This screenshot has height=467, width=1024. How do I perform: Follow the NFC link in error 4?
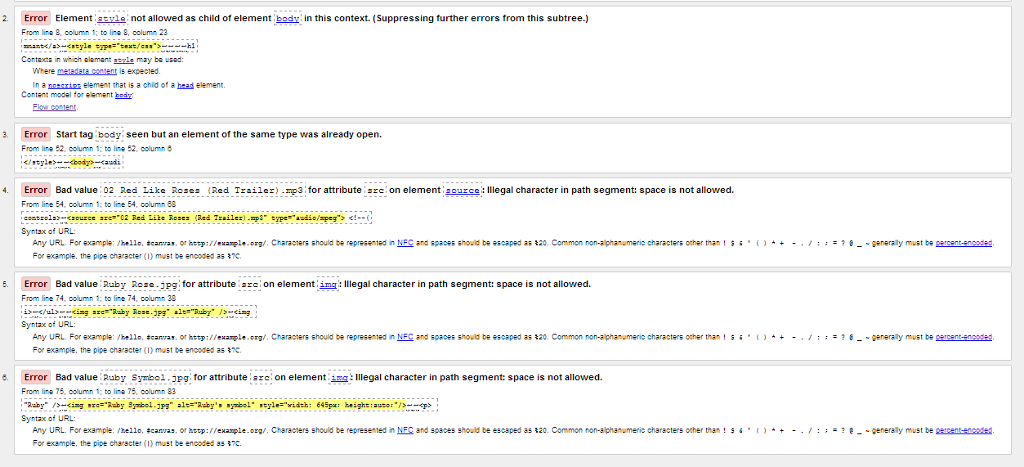click(406, 243)
